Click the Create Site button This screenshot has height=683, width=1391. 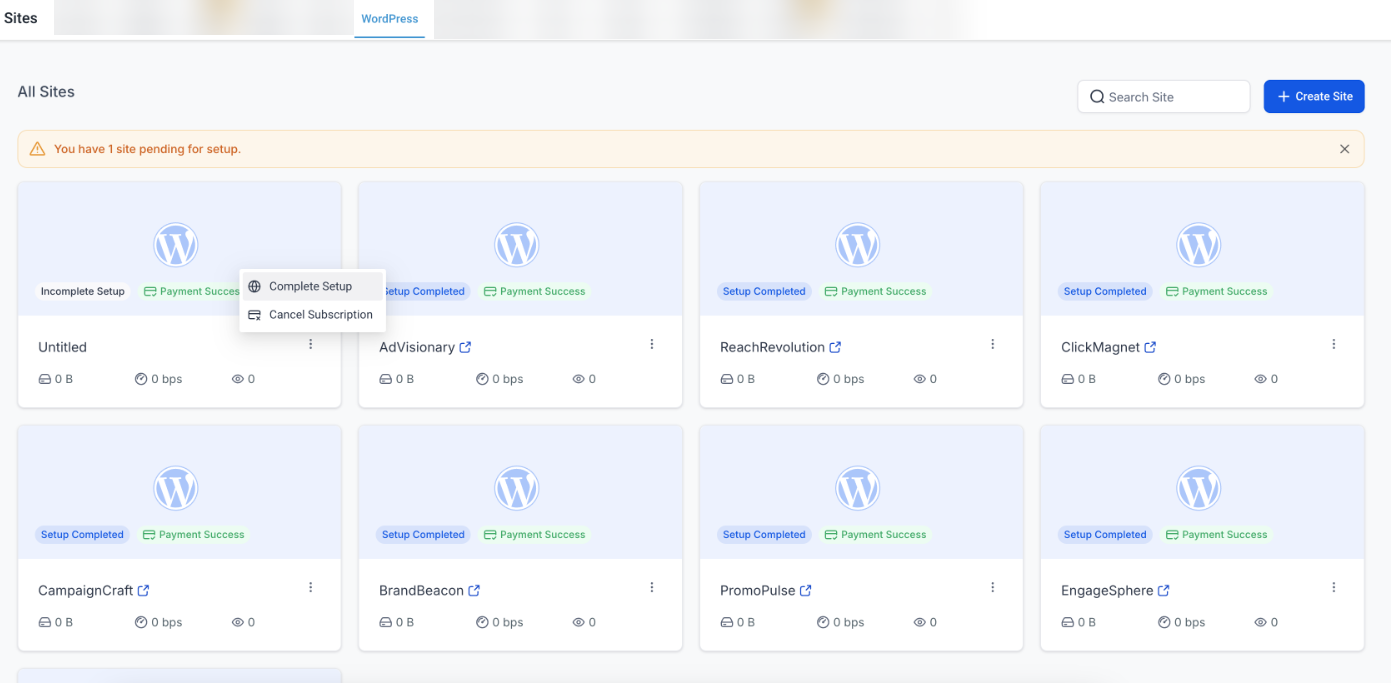tap(1313, 96)
